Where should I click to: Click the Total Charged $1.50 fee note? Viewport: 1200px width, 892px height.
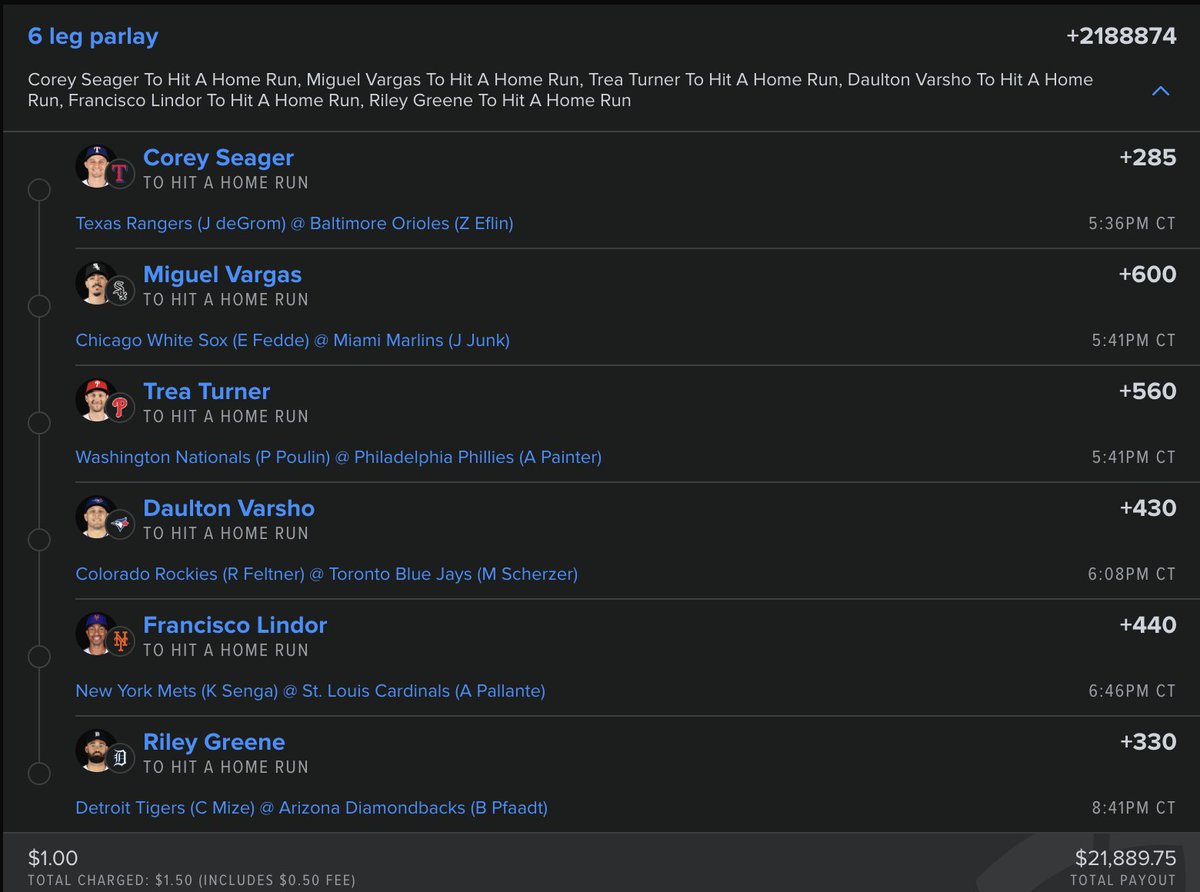pyautogui.click(x=191, y=881)
